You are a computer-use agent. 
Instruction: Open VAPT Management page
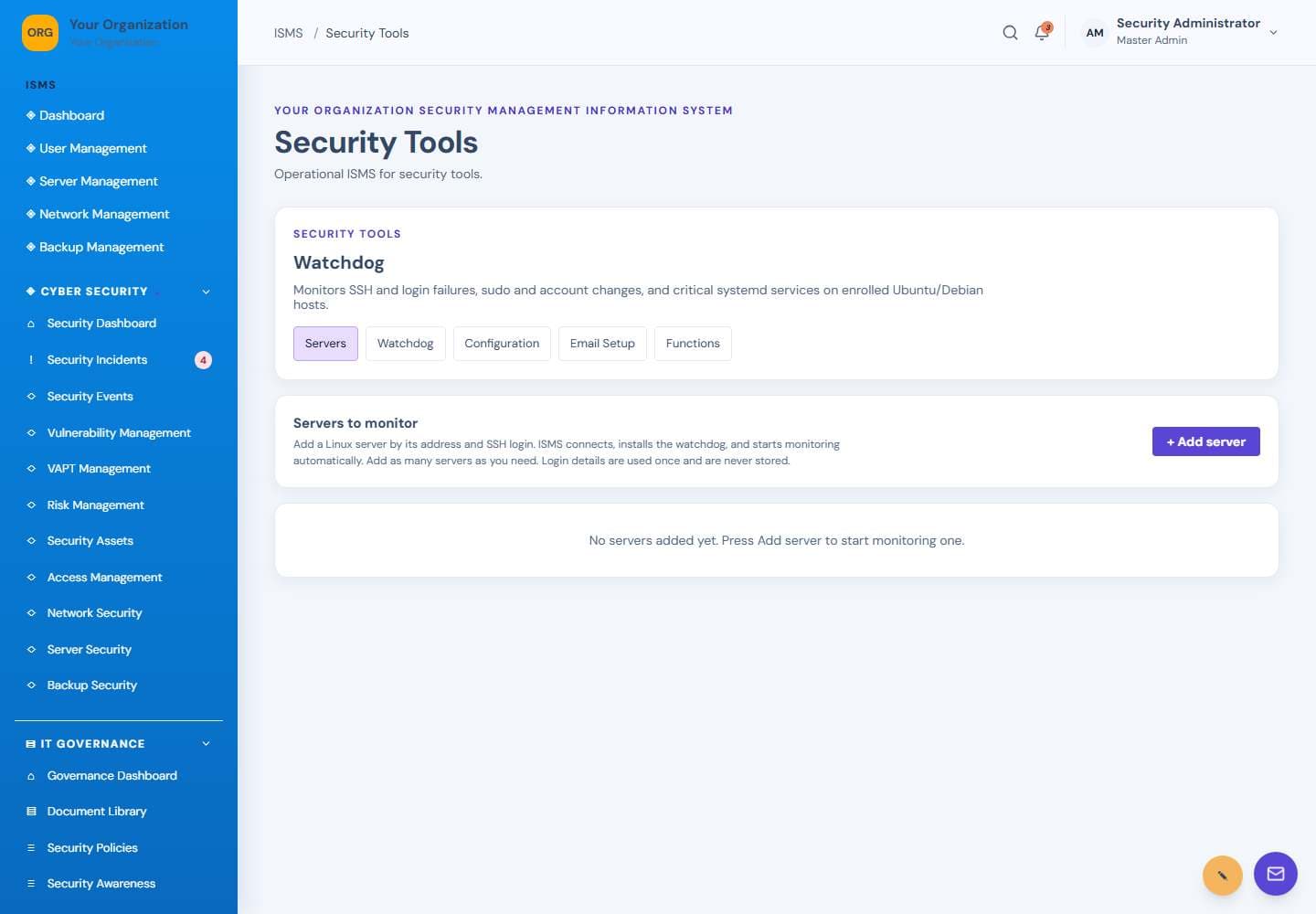pos(99,469)
